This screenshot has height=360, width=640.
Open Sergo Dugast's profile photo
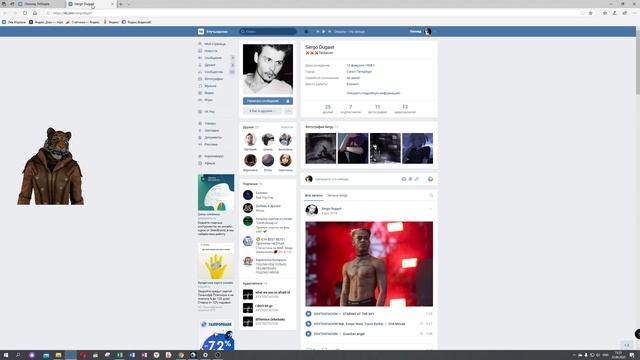pyautogui.click(x=268, y=69)
